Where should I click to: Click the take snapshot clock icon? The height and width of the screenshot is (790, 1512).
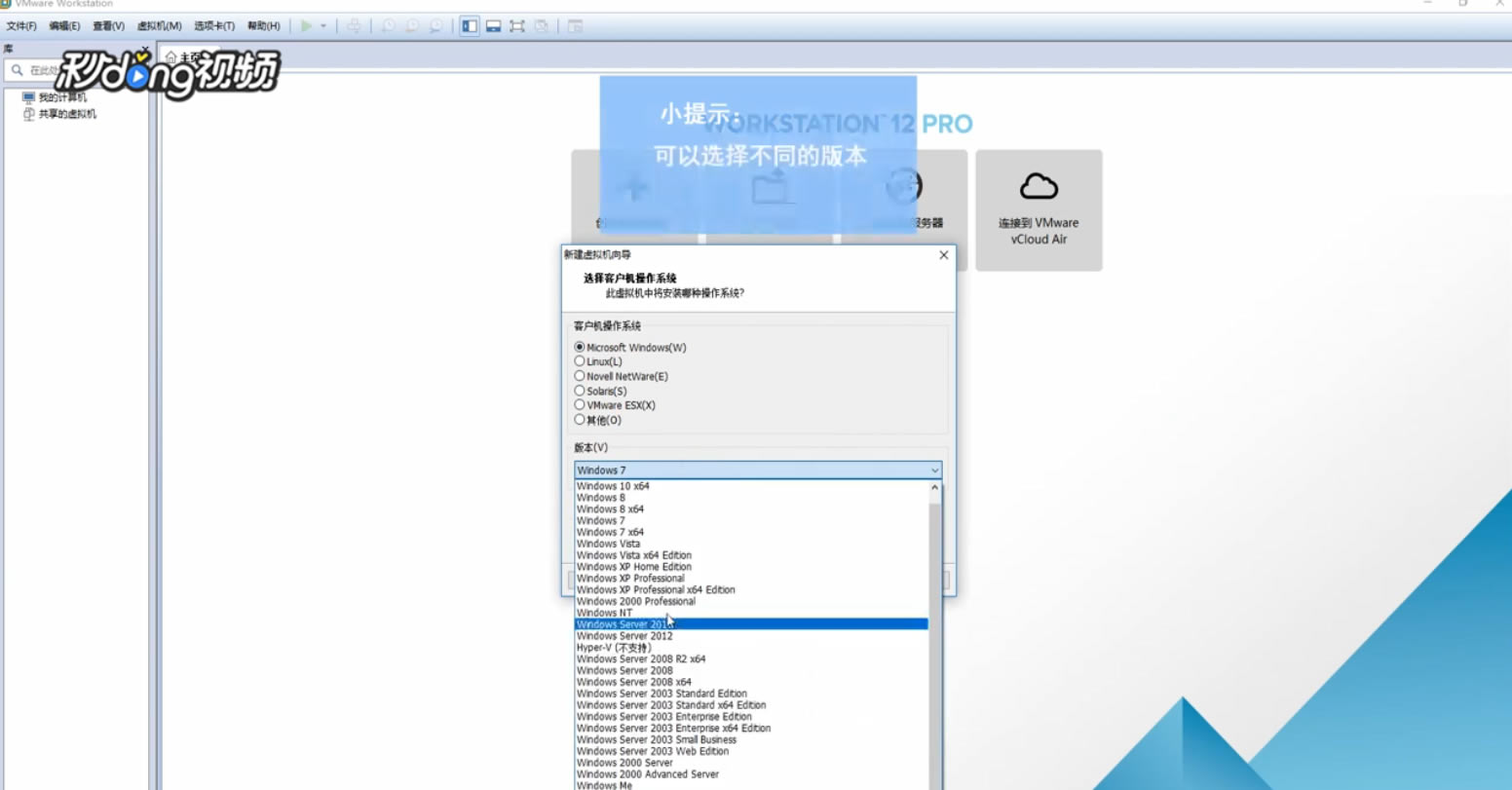[389, 26]
